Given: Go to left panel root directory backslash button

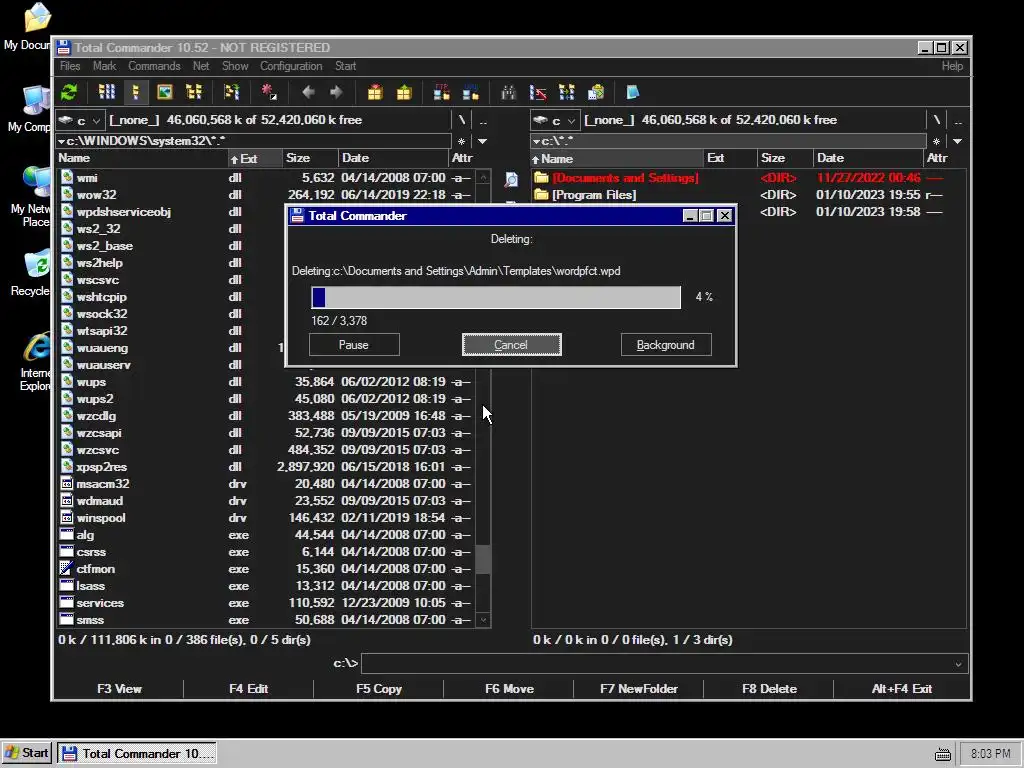Looking at the screenshot, I should click(x=462, y=120).
